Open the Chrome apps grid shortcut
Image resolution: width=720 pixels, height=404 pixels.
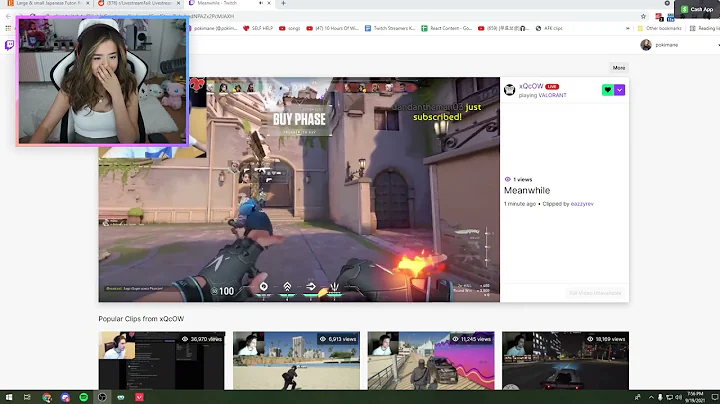8,28
